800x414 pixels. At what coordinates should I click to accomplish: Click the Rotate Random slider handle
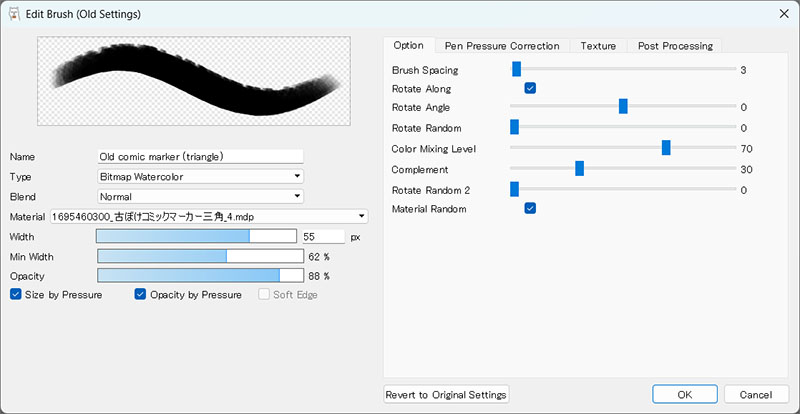(x=514, y=127)
